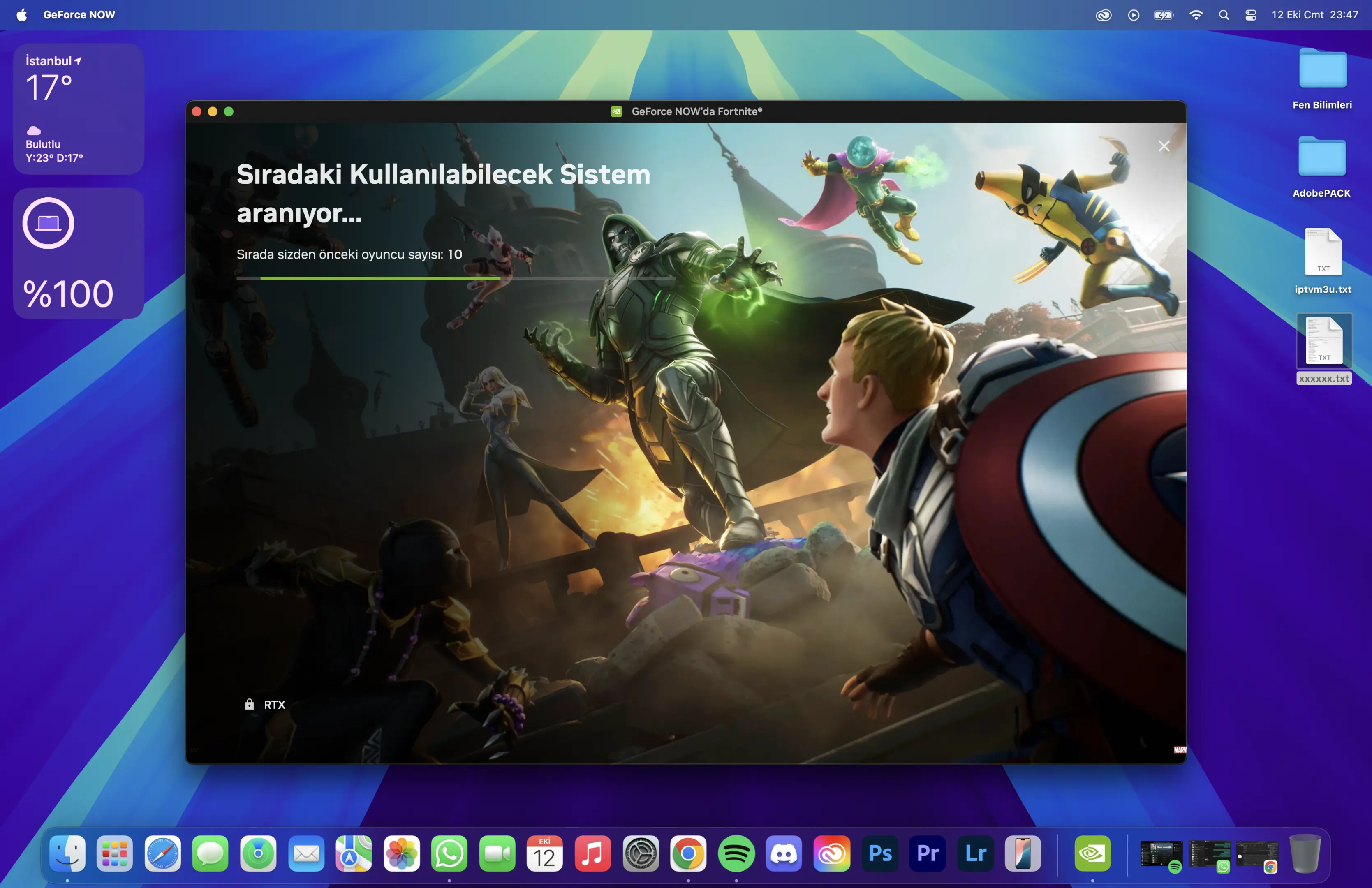Screen dimensions: 1372x888
Task: Cancel queue with the X icon
Action: (1163, 146)
